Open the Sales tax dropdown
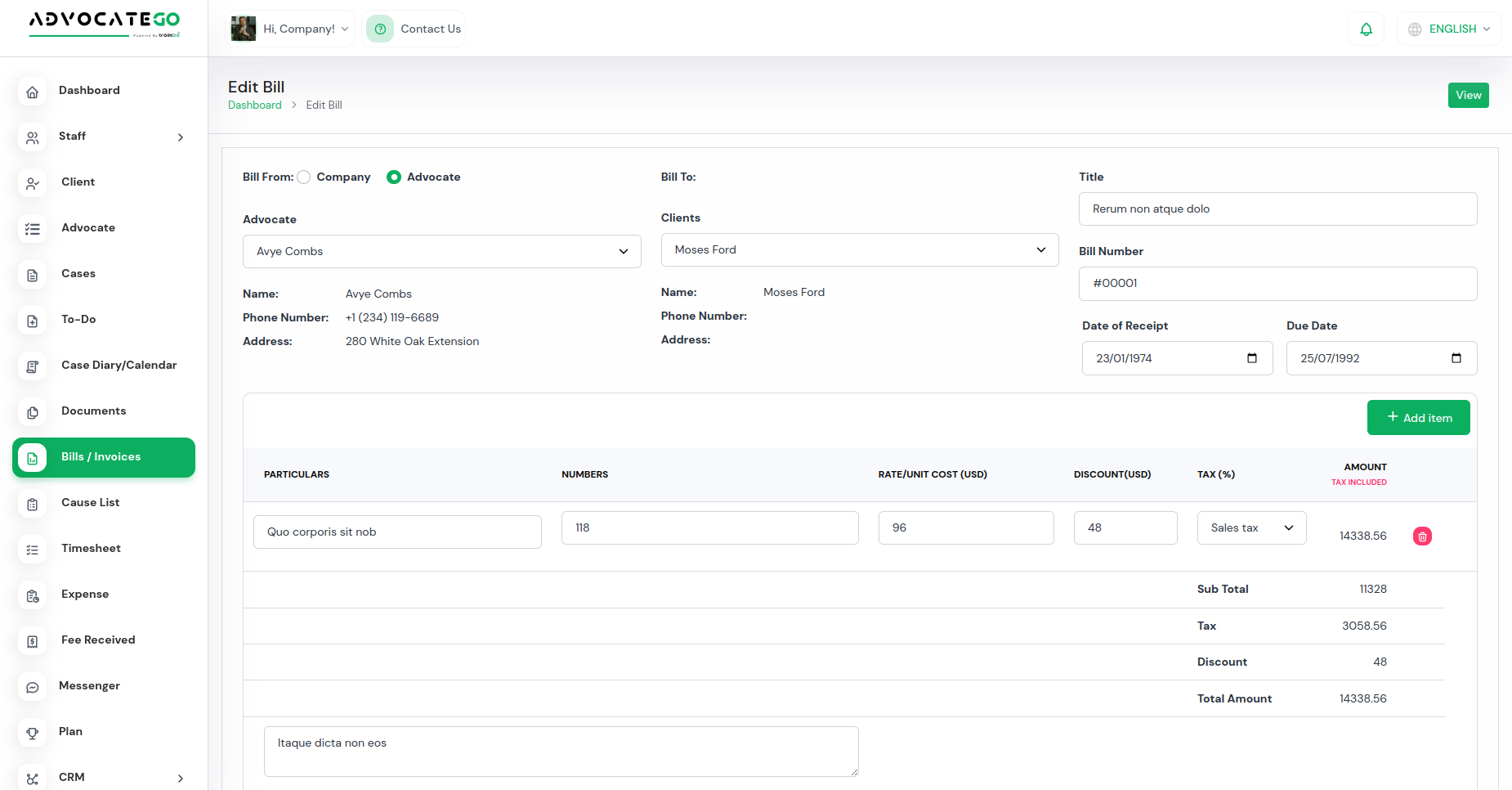The height and width of the screenshot is (790, 1512). 1251,528
